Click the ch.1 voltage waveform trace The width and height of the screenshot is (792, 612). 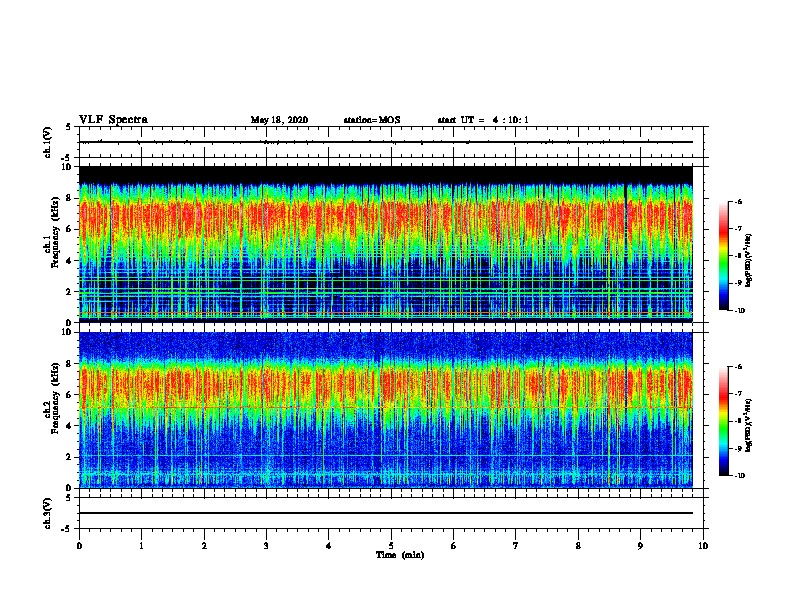(386, 142)
